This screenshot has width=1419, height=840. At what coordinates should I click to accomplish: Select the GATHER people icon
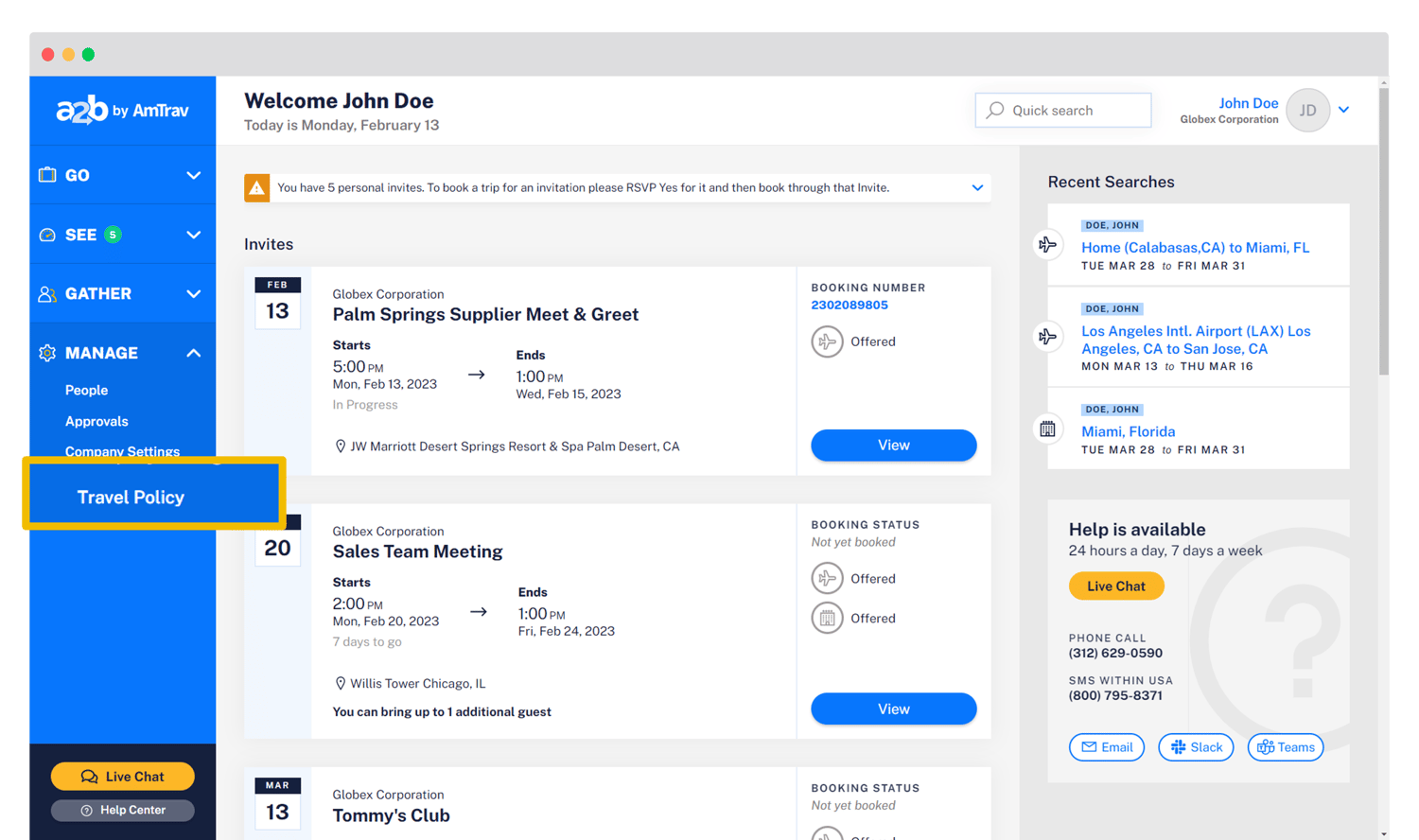click(47, 293)
